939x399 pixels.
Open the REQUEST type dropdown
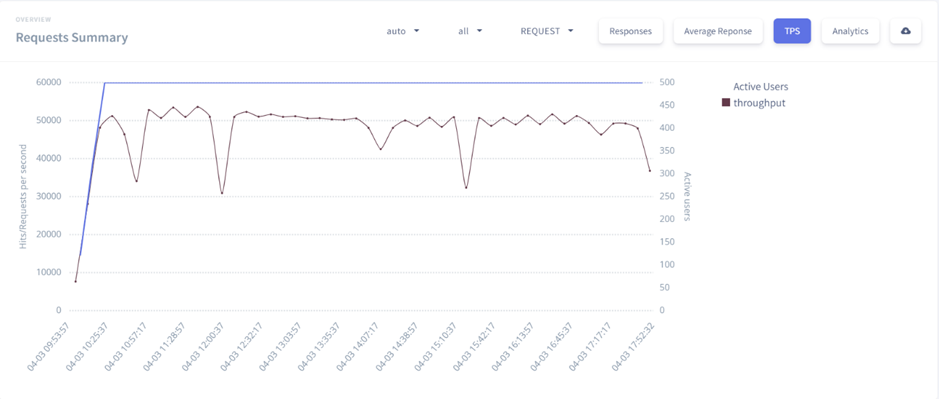547,31
